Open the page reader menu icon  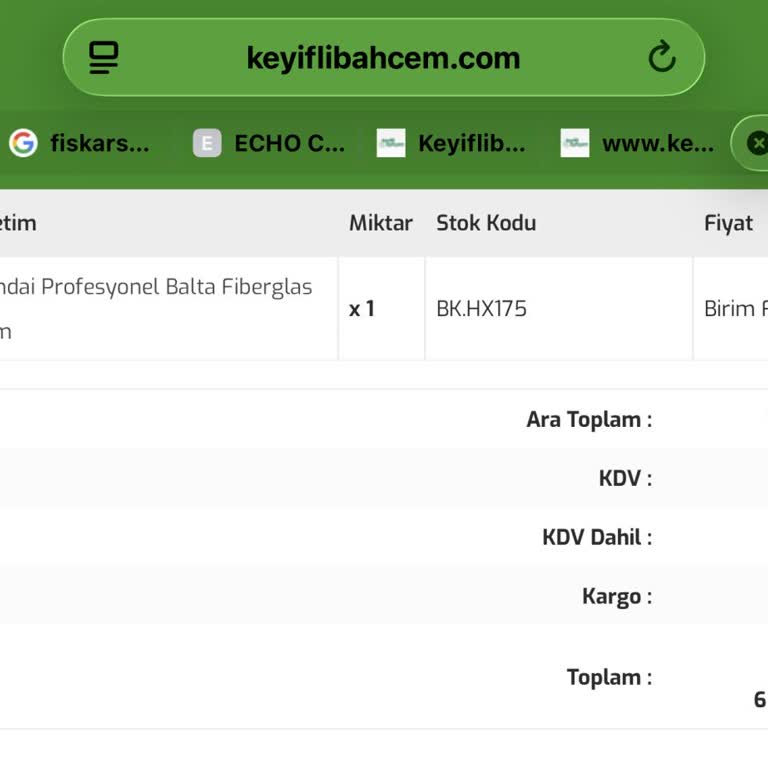point(103,58)
